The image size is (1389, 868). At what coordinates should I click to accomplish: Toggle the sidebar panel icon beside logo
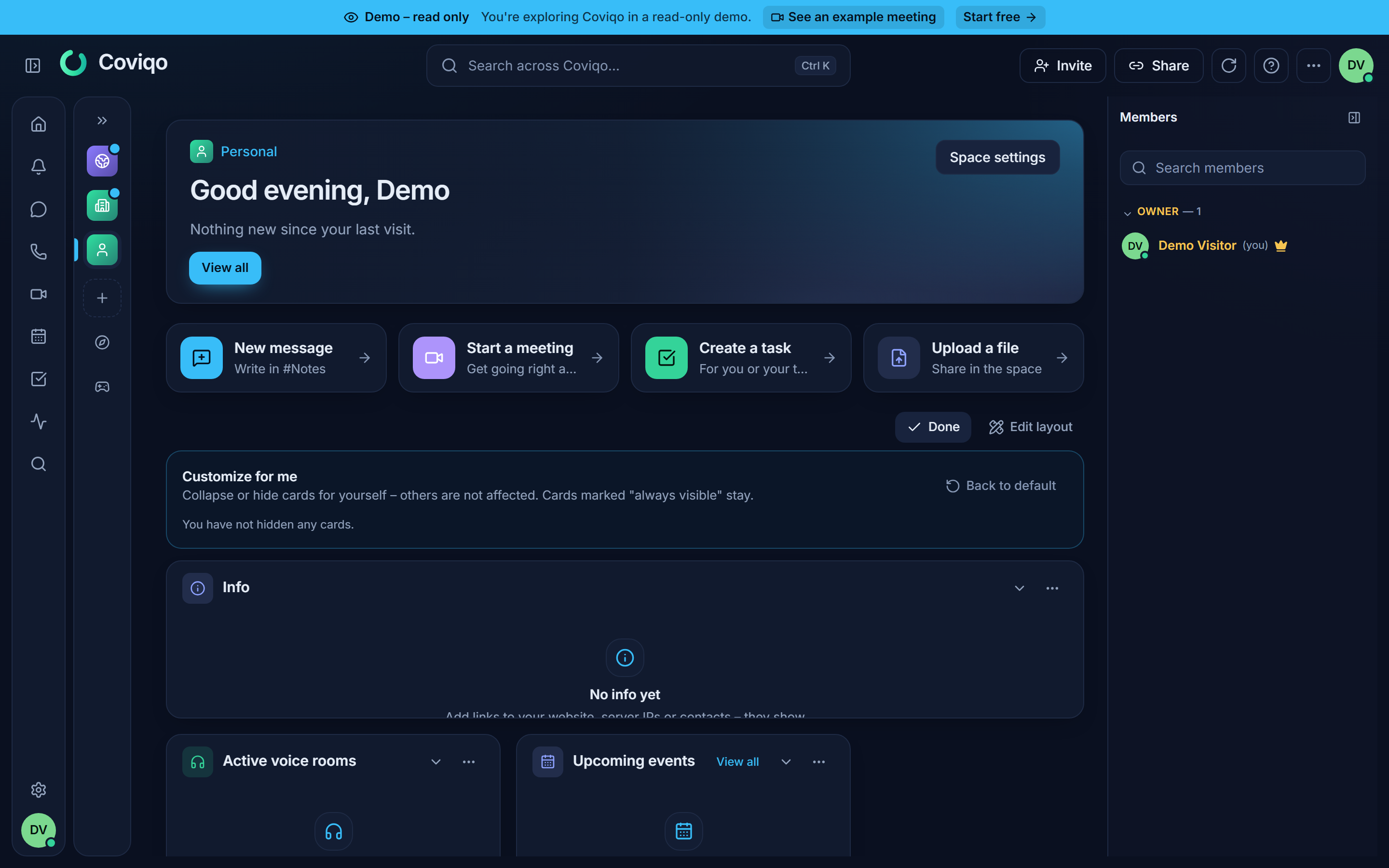(x=33, y=66)
